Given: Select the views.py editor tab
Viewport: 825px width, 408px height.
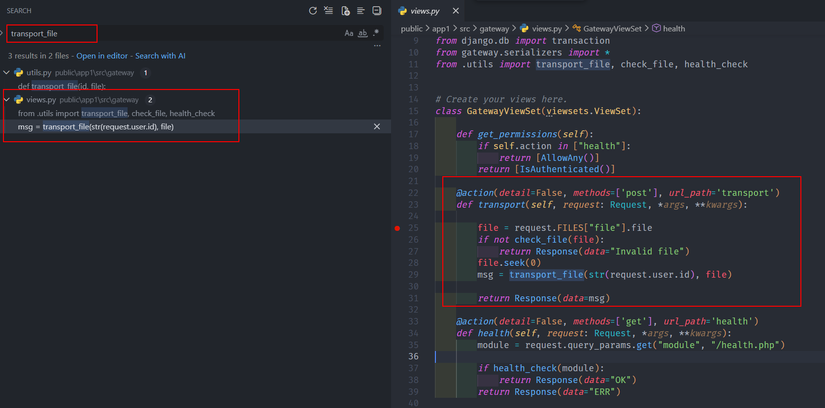Looking at the screenshot, I should click(426, 11).
